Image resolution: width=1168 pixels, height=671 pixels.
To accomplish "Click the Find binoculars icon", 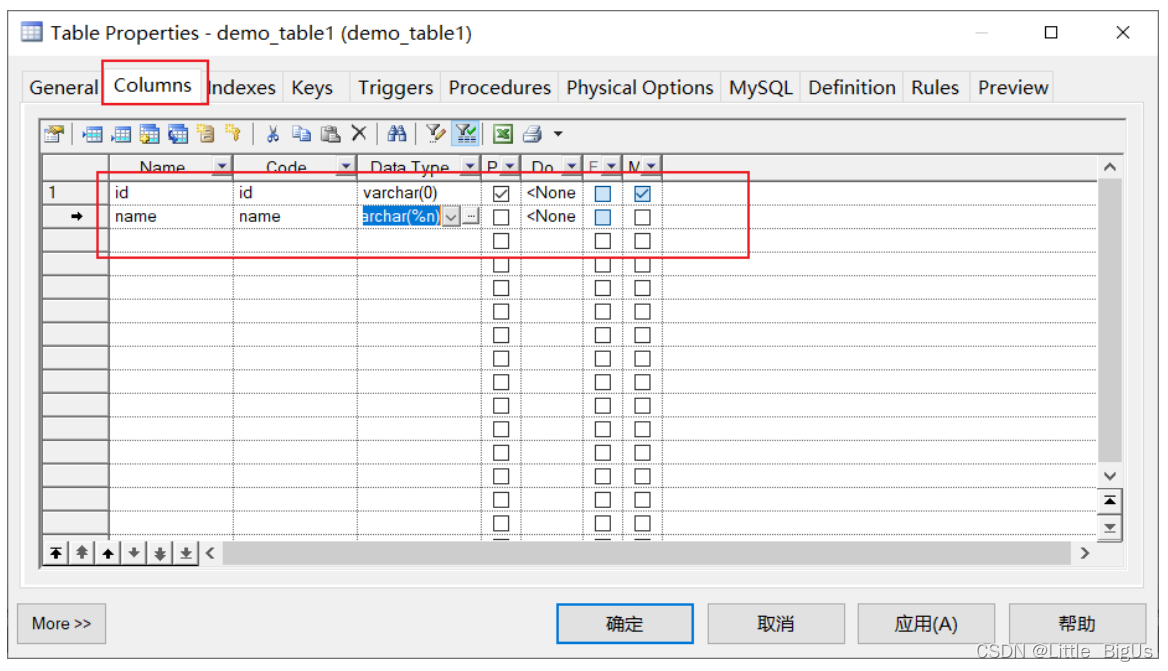I will (x=397, y=134).
